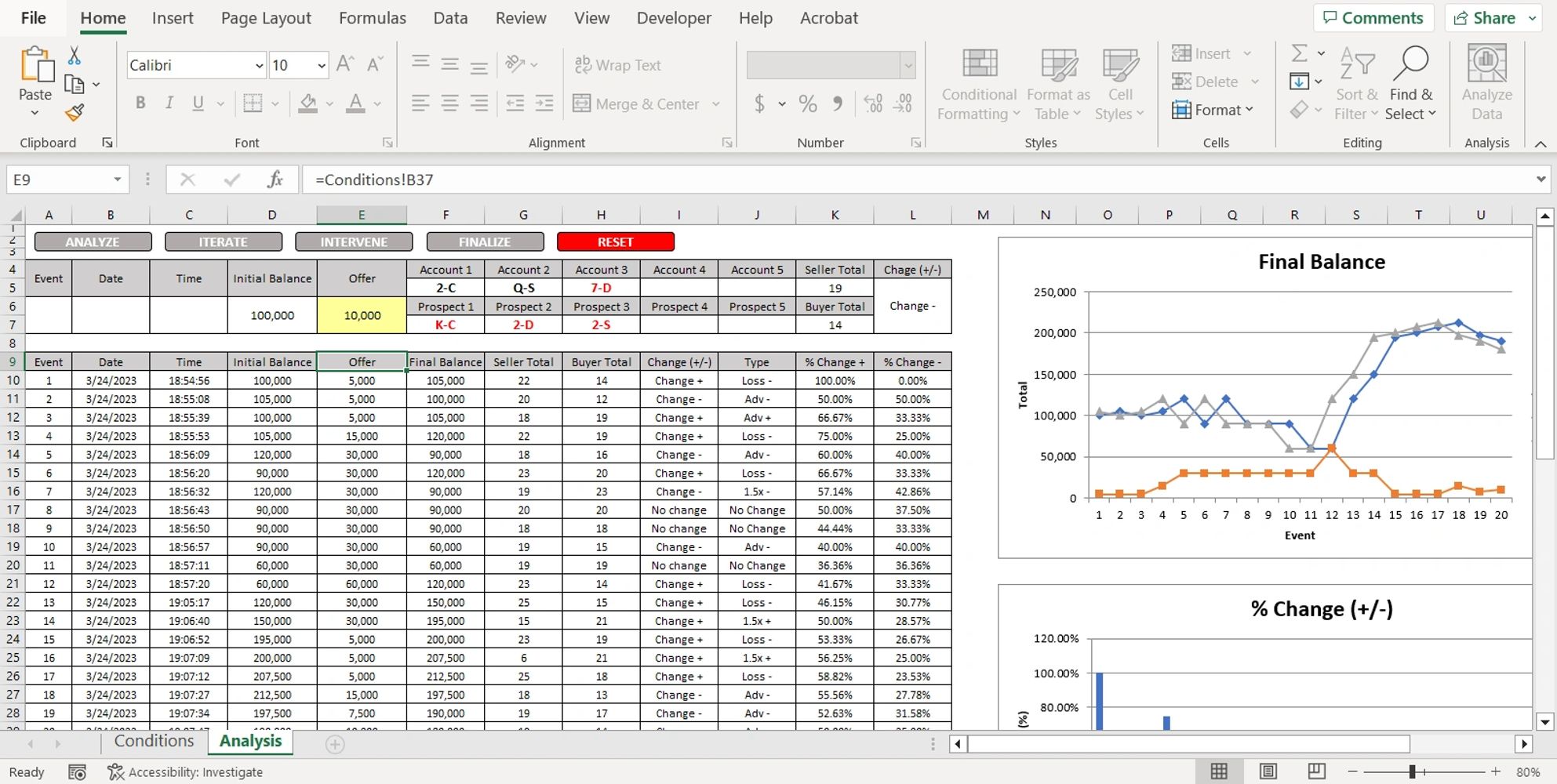Align text left icon
The height and width of the screenshot is (784, 1557).
(420, 103)
